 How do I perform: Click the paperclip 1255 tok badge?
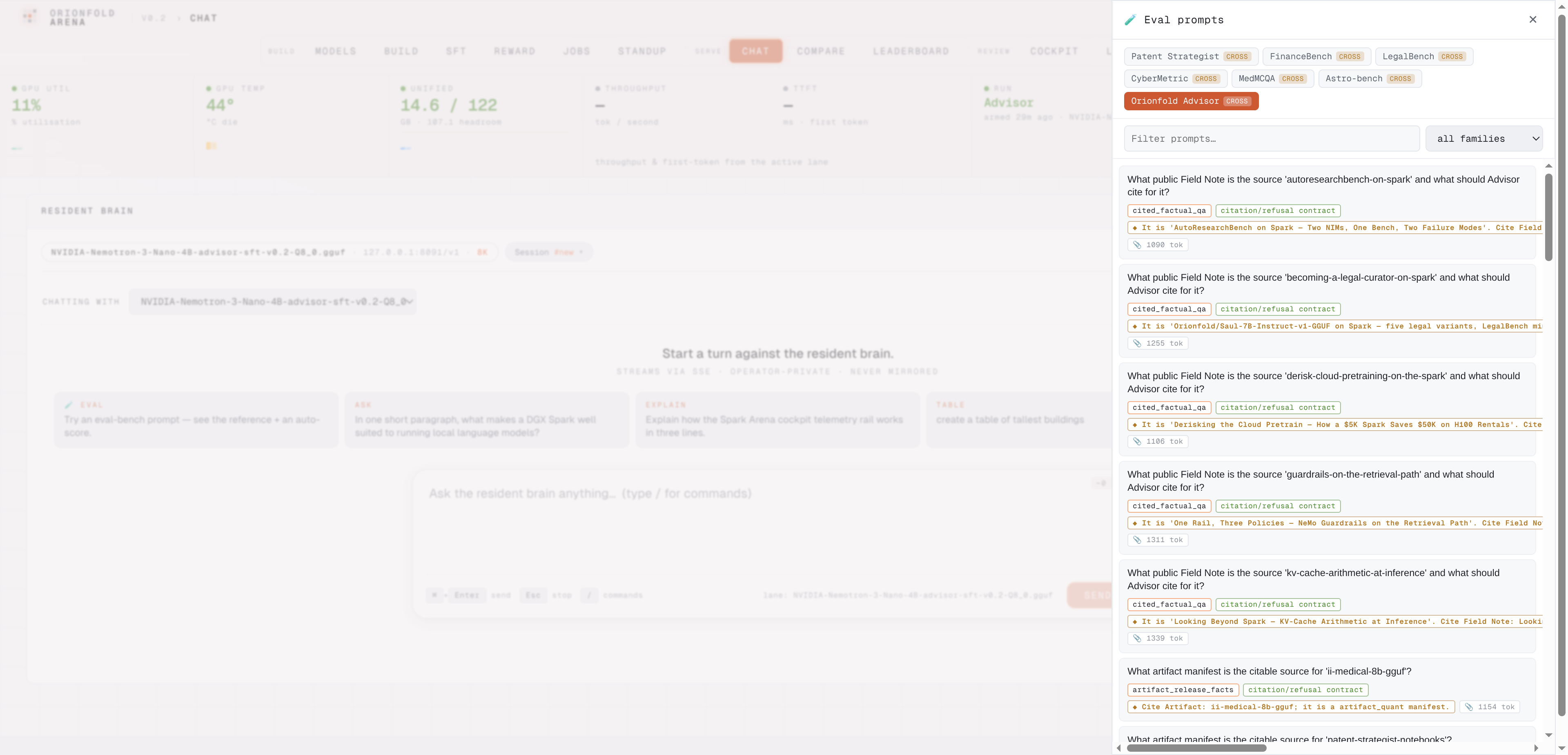point(1158,344)
